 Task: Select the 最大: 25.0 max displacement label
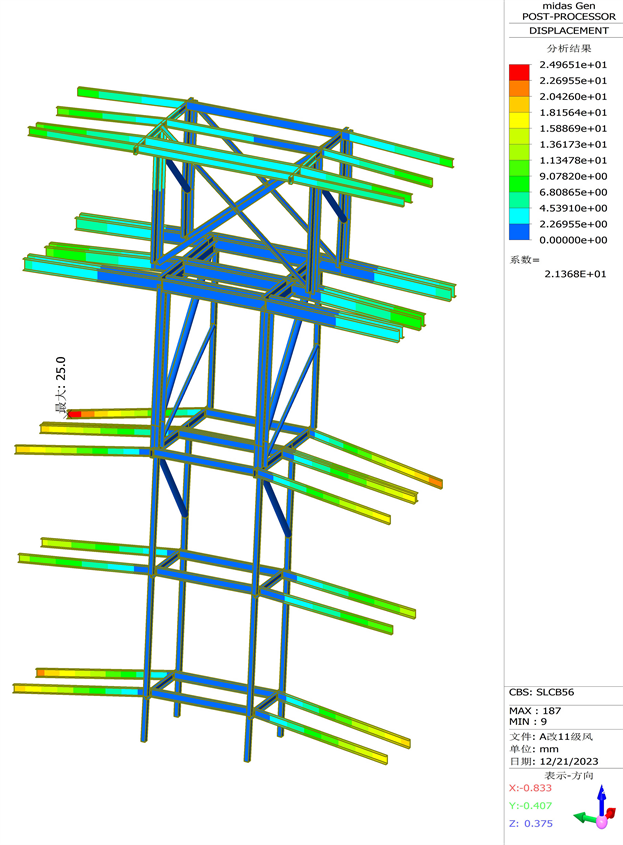click(60, 384)
